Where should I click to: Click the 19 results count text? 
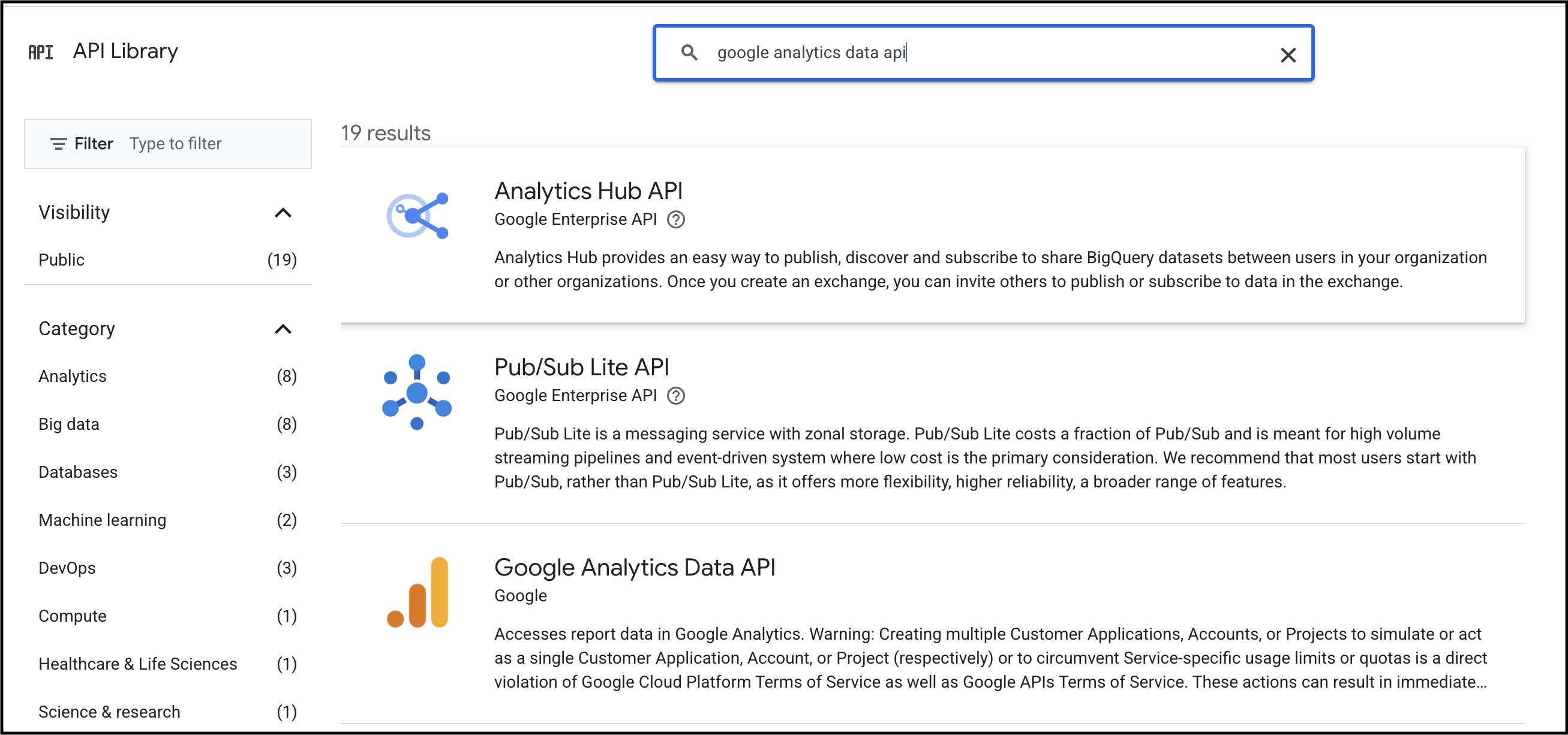[386, 133]
